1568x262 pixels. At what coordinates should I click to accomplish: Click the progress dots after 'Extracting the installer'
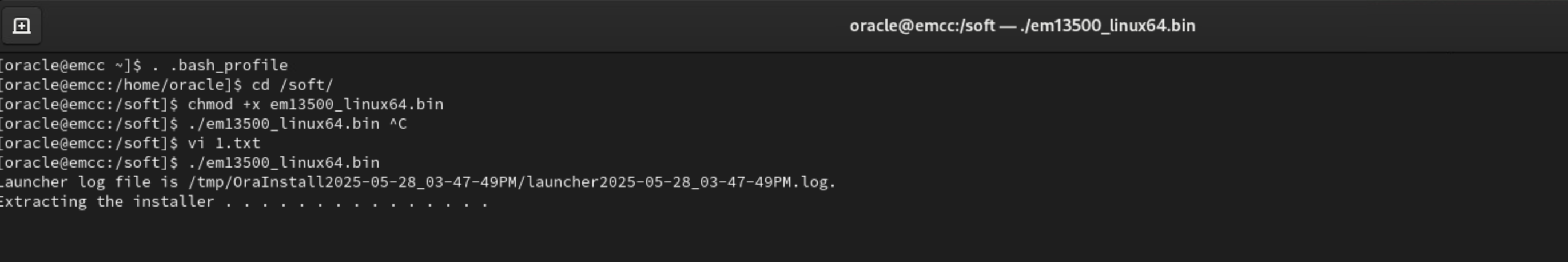coord(356,203)
